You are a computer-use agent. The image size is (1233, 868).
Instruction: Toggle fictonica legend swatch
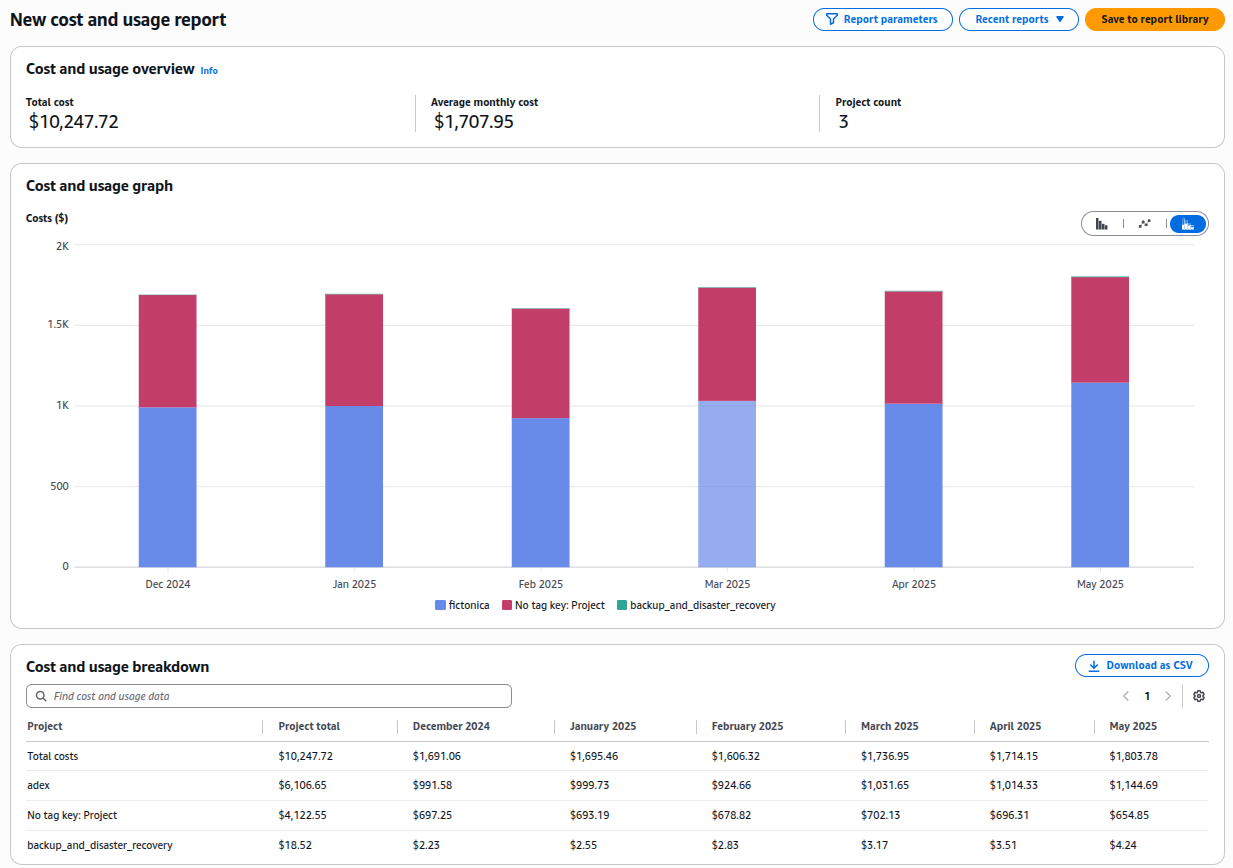coord(440,605)
